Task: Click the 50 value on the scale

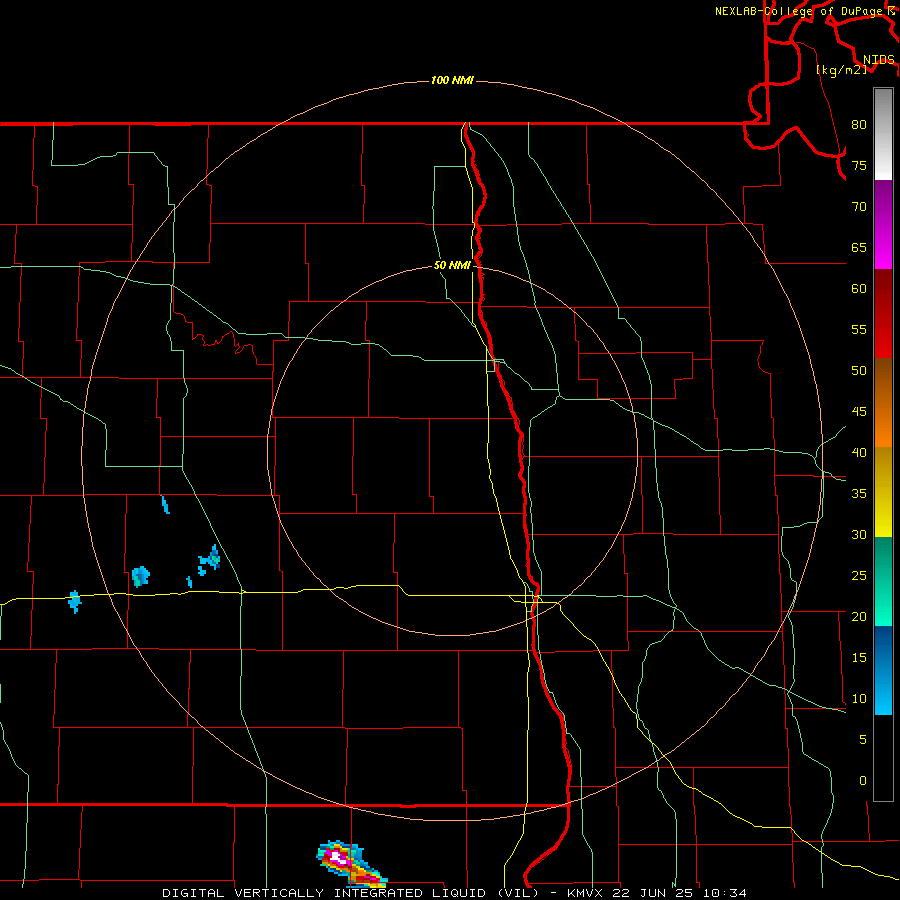Action: click(x=859, y=371)
